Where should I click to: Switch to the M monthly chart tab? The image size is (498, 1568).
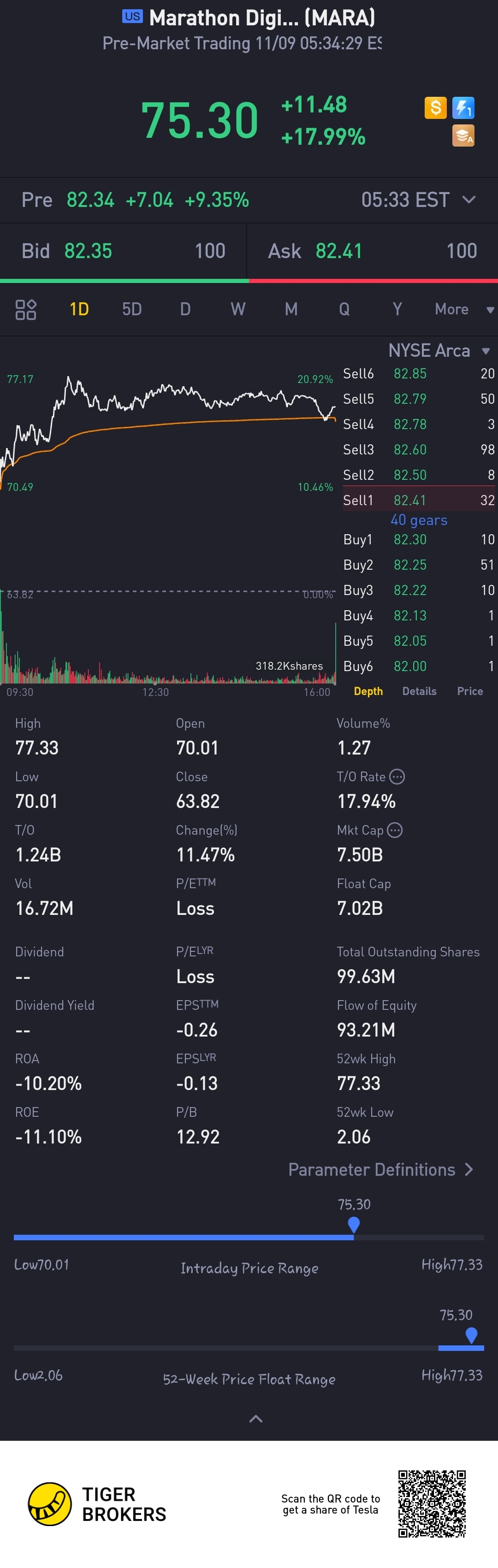point(291,309)
